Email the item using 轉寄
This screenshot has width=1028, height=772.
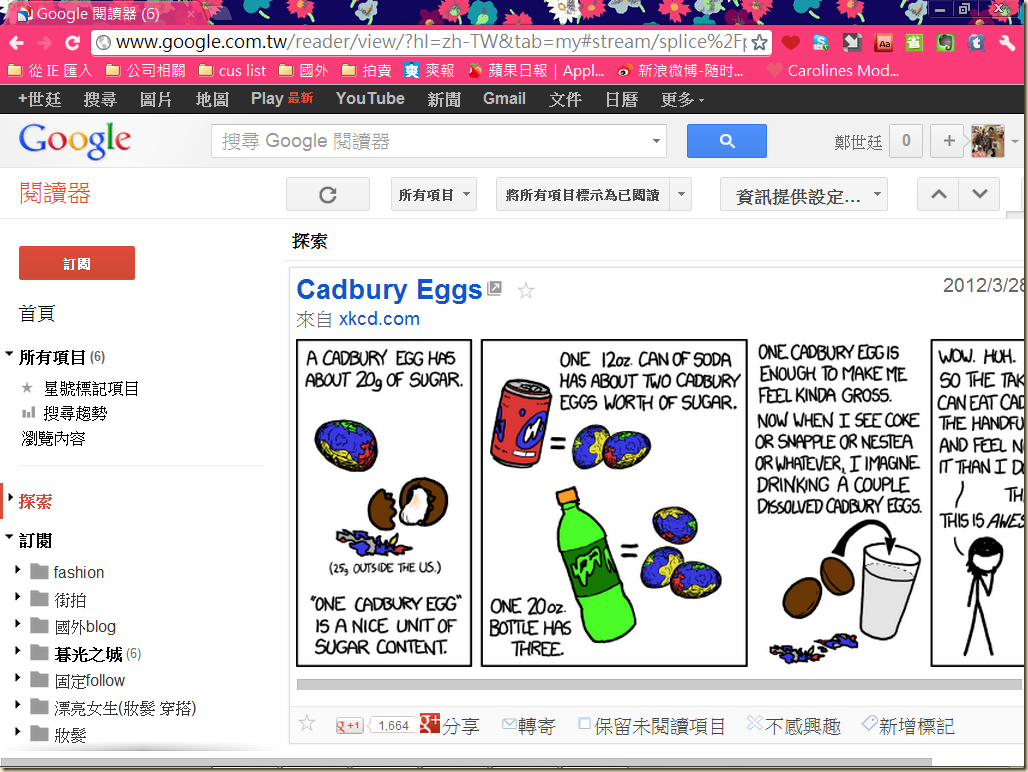[x=528, y=725]
